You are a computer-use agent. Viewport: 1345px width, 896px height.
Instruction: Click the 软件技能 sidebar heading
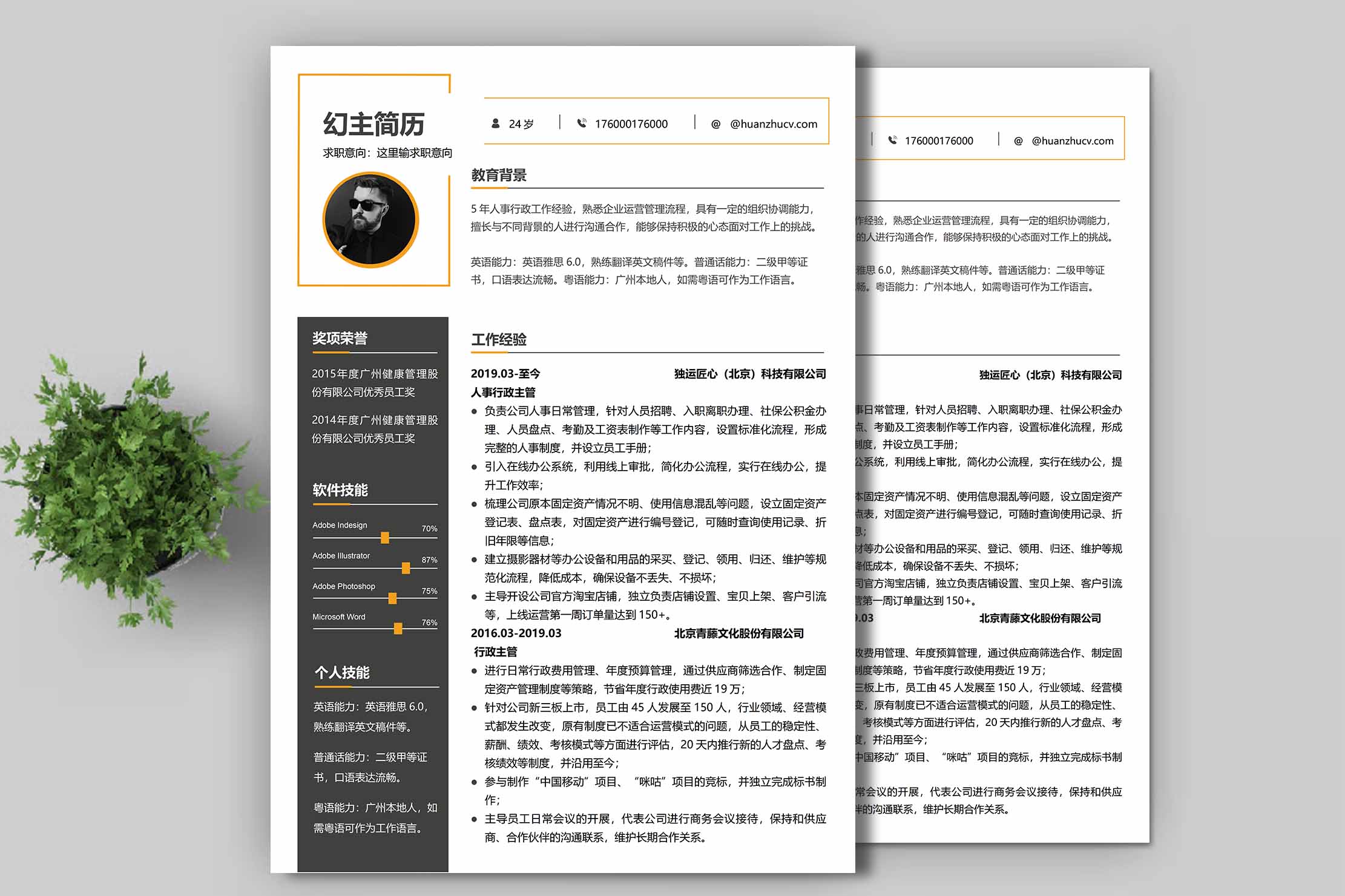pyautogui.click(x=340, y=490)
